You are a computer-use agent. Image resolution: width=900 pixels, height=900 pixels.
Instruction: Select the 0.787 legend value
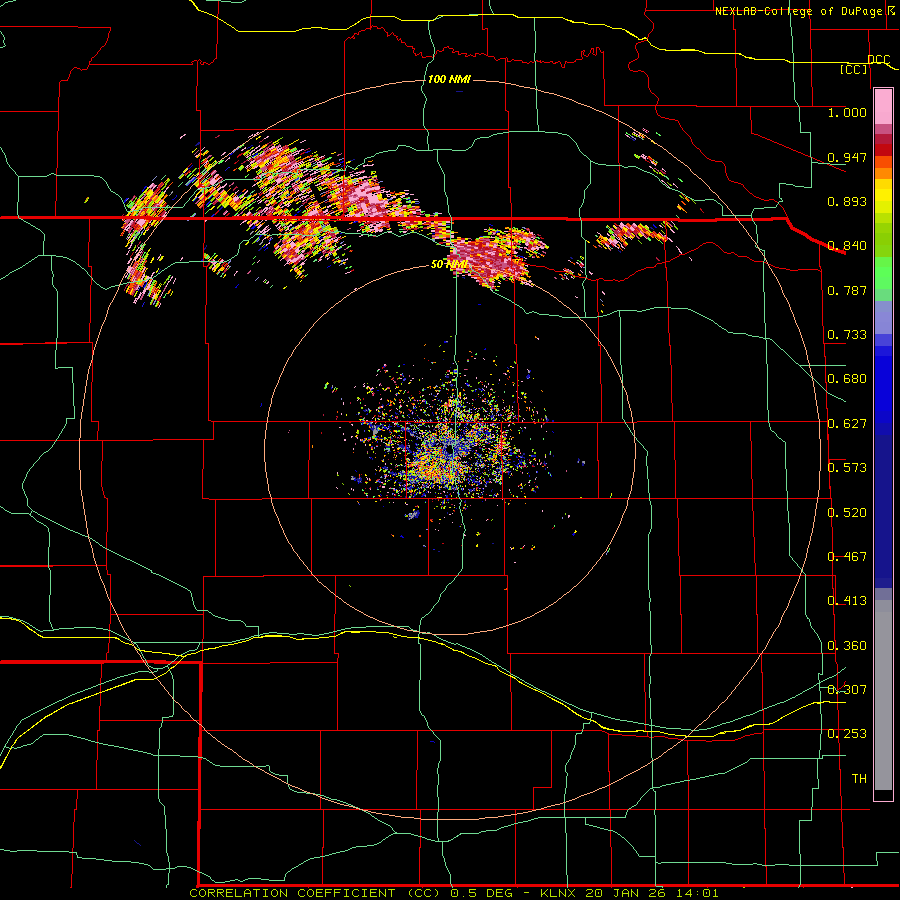click(x=847, y=290)
